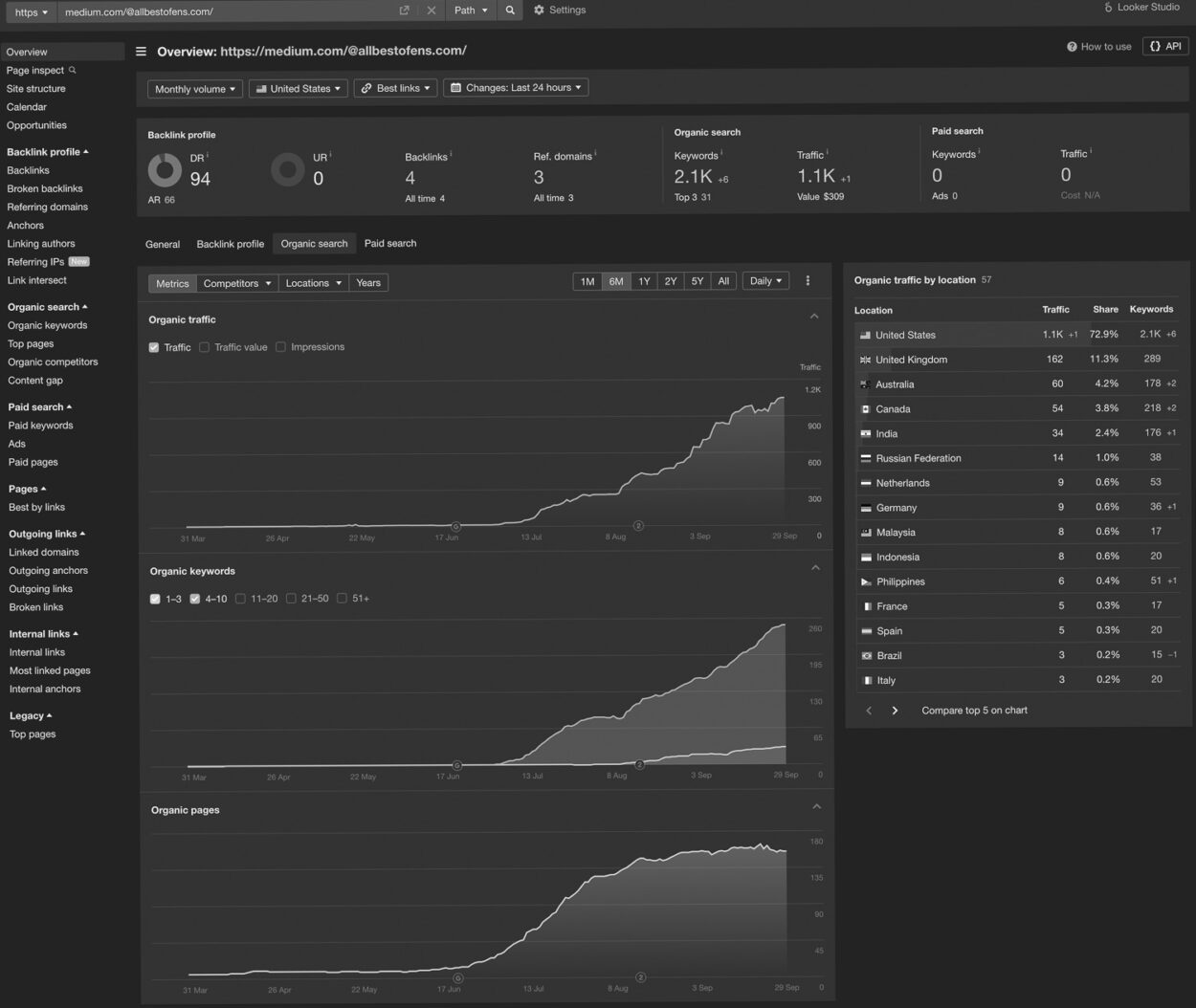Viewport: 1196px width, 1008px height.
Task: Go to next locations page arrow
Action: tap(895, 711)
